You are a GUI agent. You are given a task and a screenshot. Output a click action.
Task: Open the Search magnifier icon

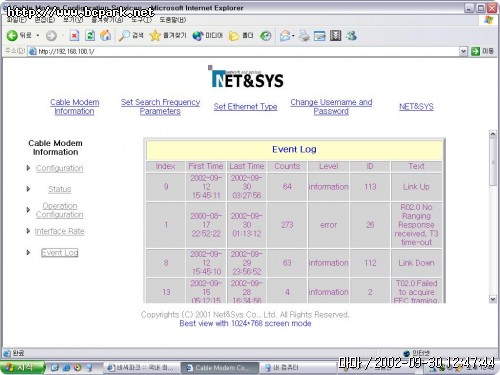(124, 36)
